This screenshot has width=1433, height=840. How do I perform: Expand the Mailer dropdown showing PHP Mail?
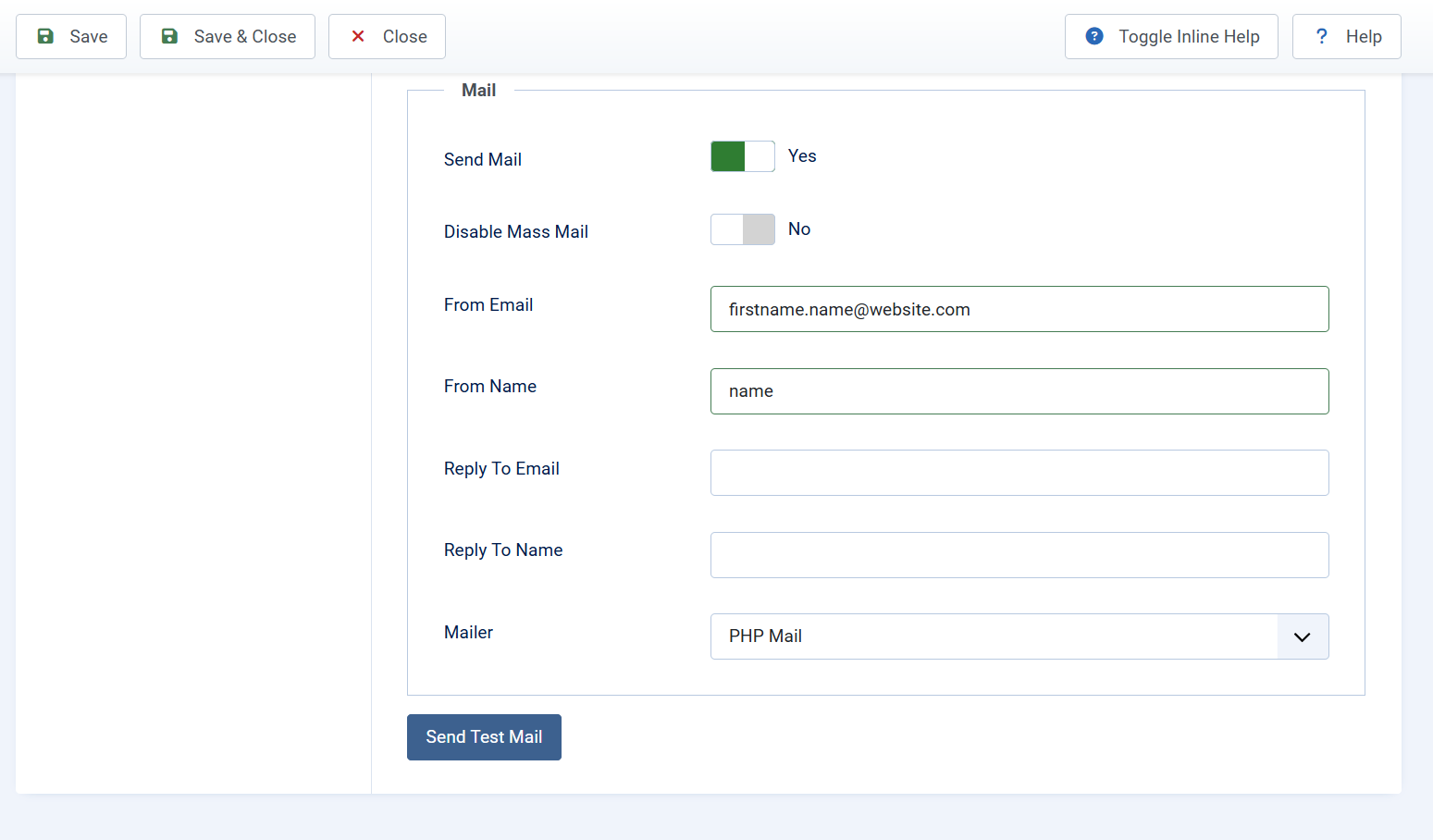pyautogui.click(x=1019, y=636)
